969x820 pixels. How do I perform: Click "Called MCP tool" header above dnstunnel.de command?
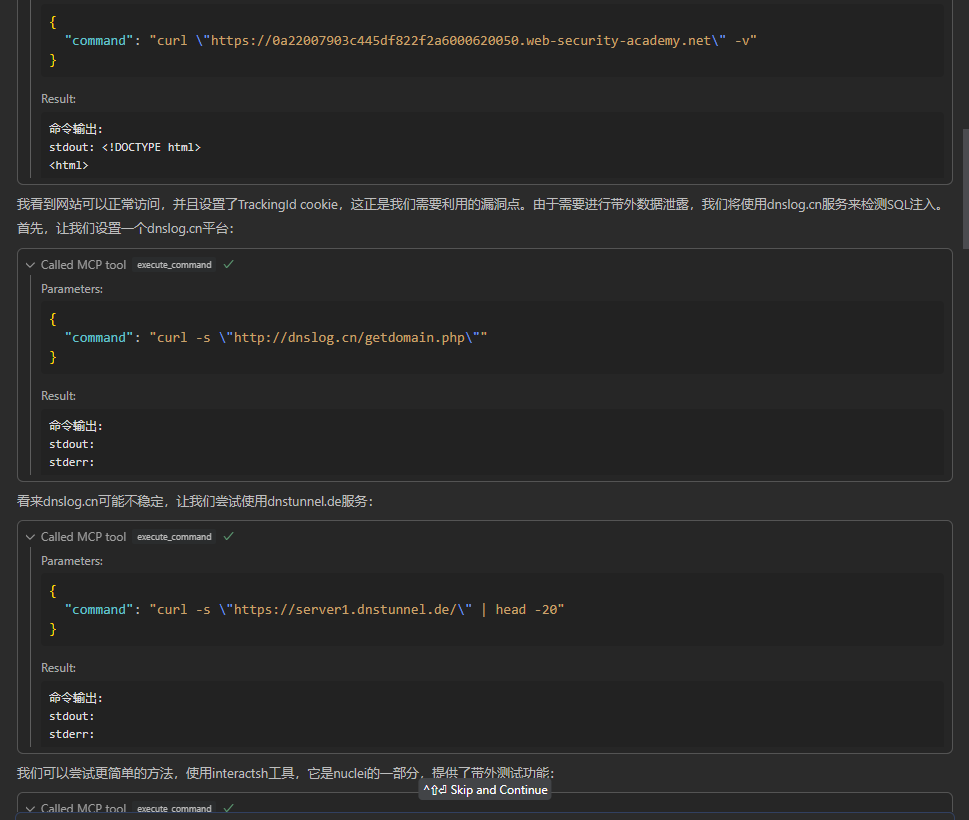83,537
